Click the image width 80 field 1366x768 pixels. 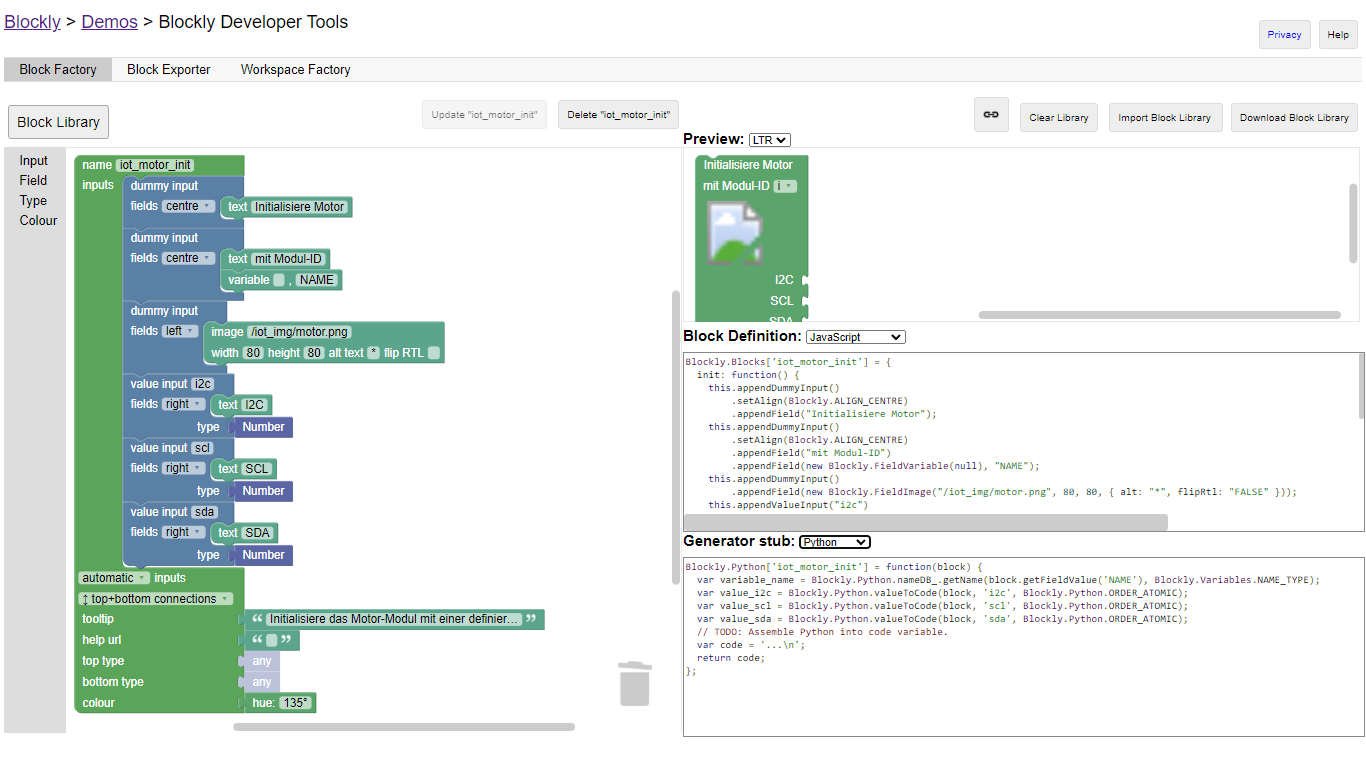[x=253, y=353]
